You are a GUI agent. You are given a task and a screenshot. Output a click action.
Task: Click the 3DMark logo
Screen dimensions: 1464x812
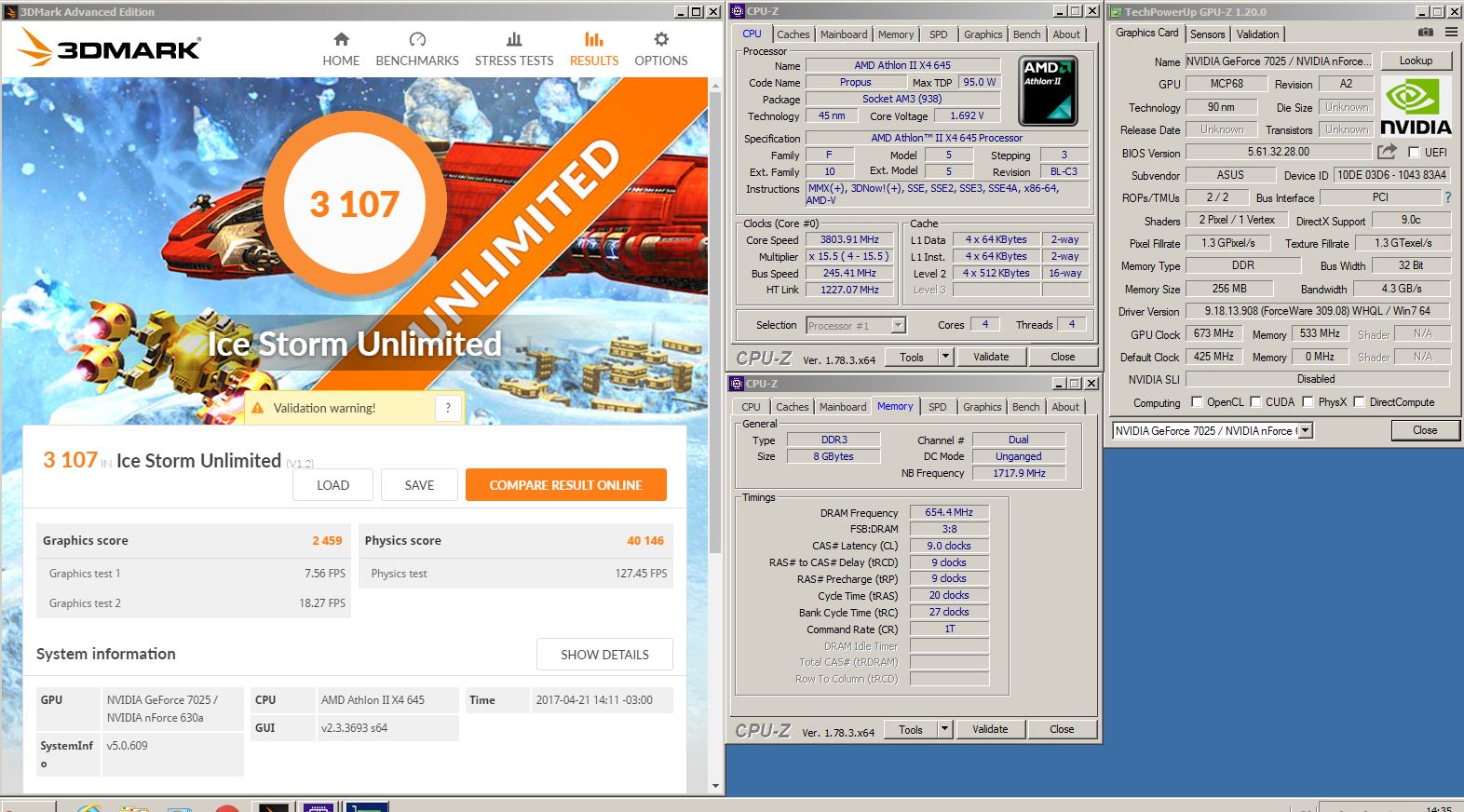pos(110,47)
